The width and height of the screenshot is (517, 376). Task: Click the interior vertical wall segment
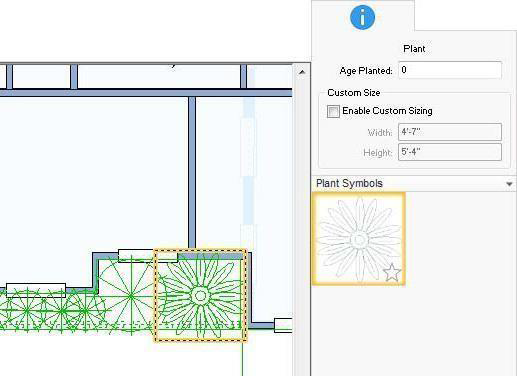(192, 173)
